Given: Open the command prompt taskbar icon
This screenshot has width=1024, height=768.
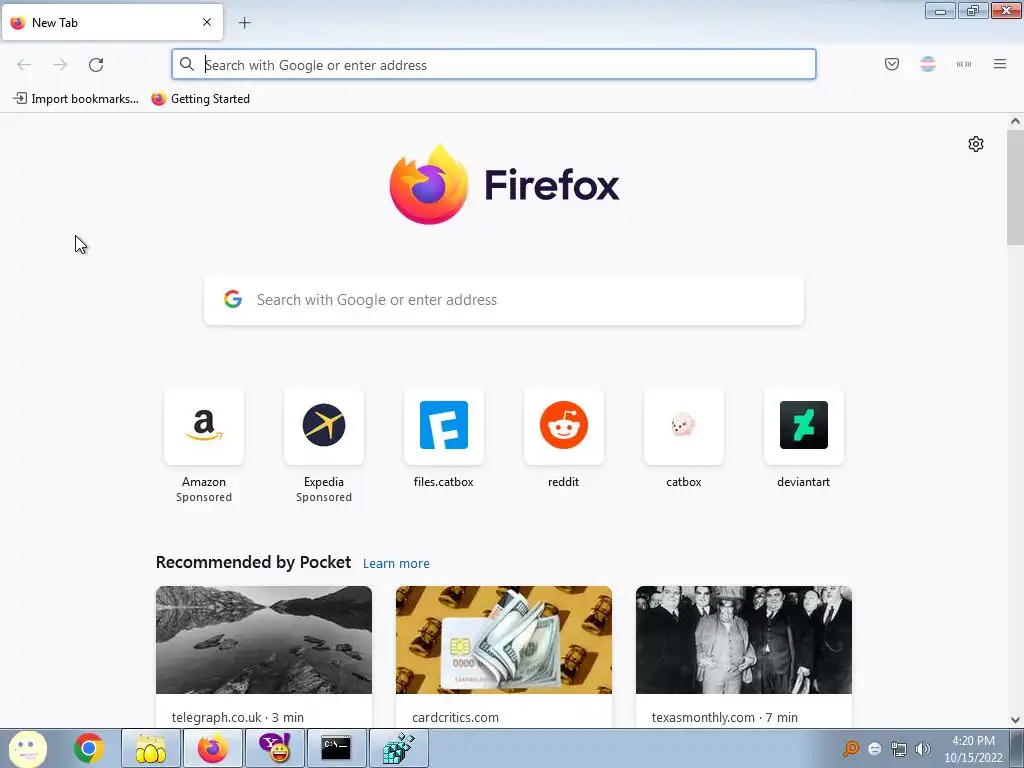Looking at the screenshot, I should point(336,748).
